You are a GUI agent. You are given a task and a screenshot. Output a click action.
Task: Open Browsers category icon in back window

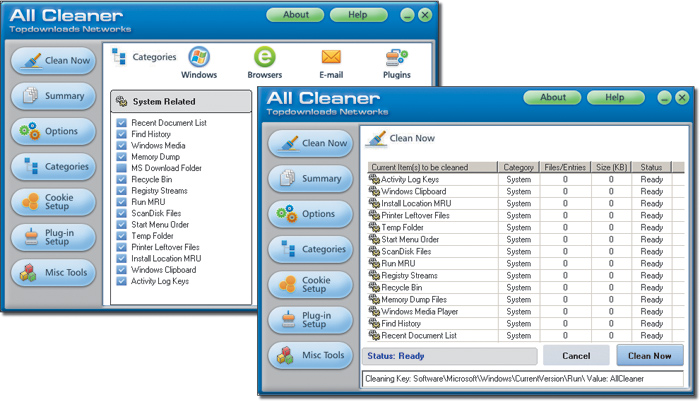click(x=265, y=57)
